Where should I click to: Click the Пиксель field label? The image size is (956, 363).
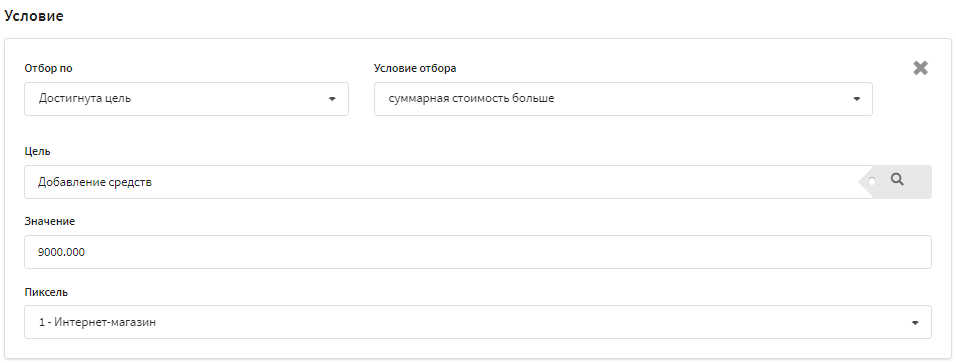[x=46, y=292]
